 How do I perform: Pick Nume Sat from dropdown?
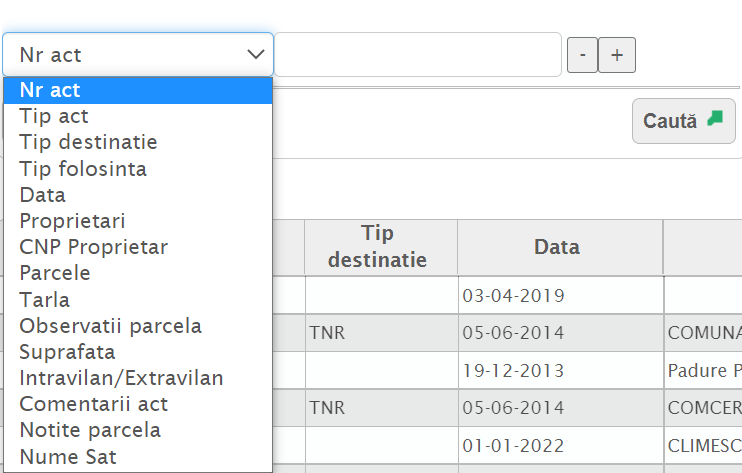(x=138, y=457)
